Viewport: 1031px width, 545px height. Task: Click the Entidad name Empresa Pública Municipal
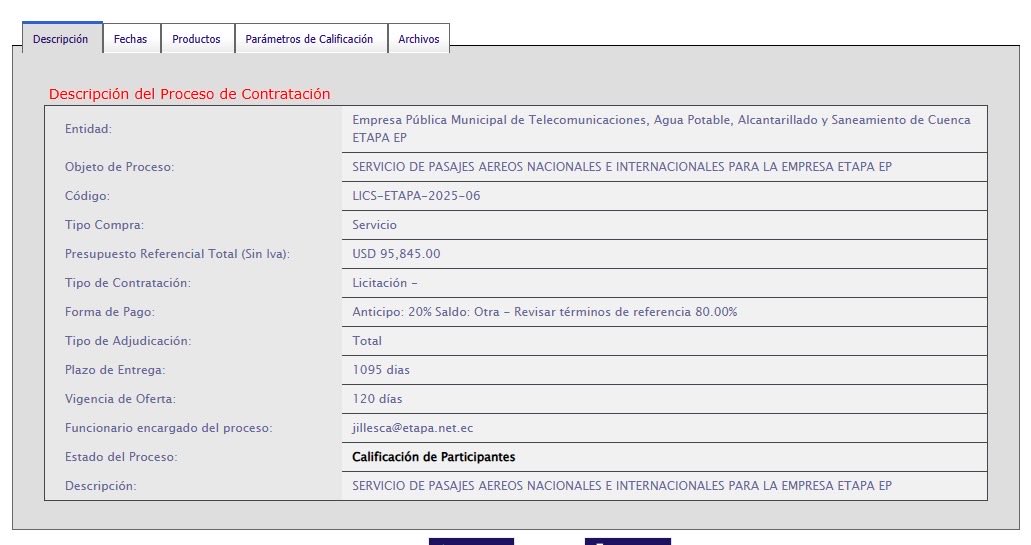(x=661, y=129)
